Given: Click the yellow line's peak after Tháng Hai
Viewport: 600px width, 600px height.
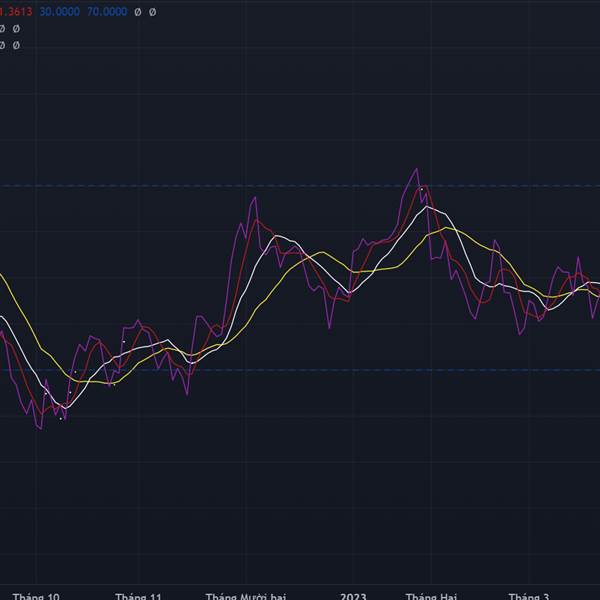Looking at the screenshot, I should pos(446,228).
